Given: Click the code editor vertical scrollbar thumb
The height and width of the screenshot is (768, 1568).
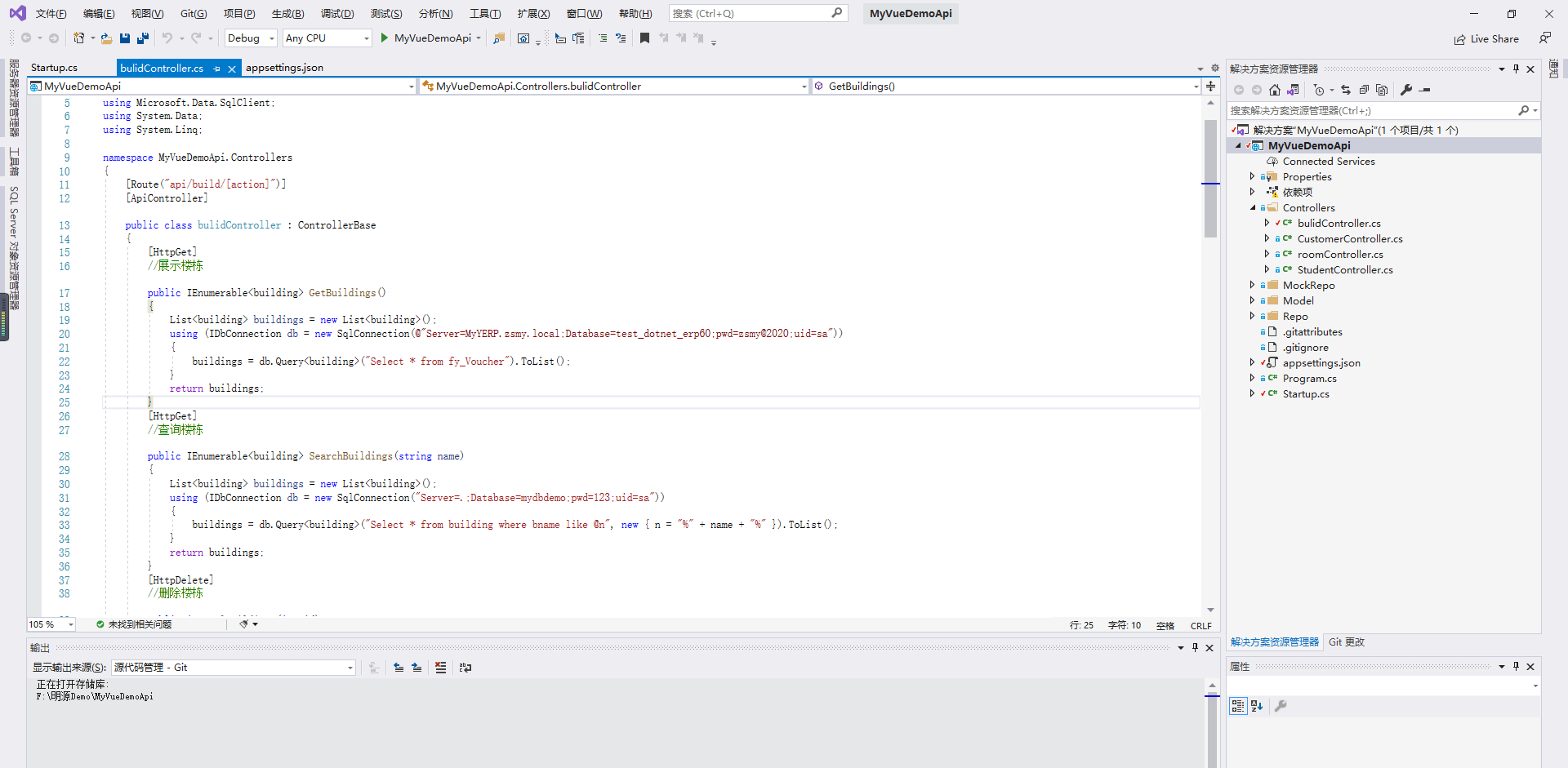Looking at the screenshot, I should pyautogui.click(x=1210, y=178).
